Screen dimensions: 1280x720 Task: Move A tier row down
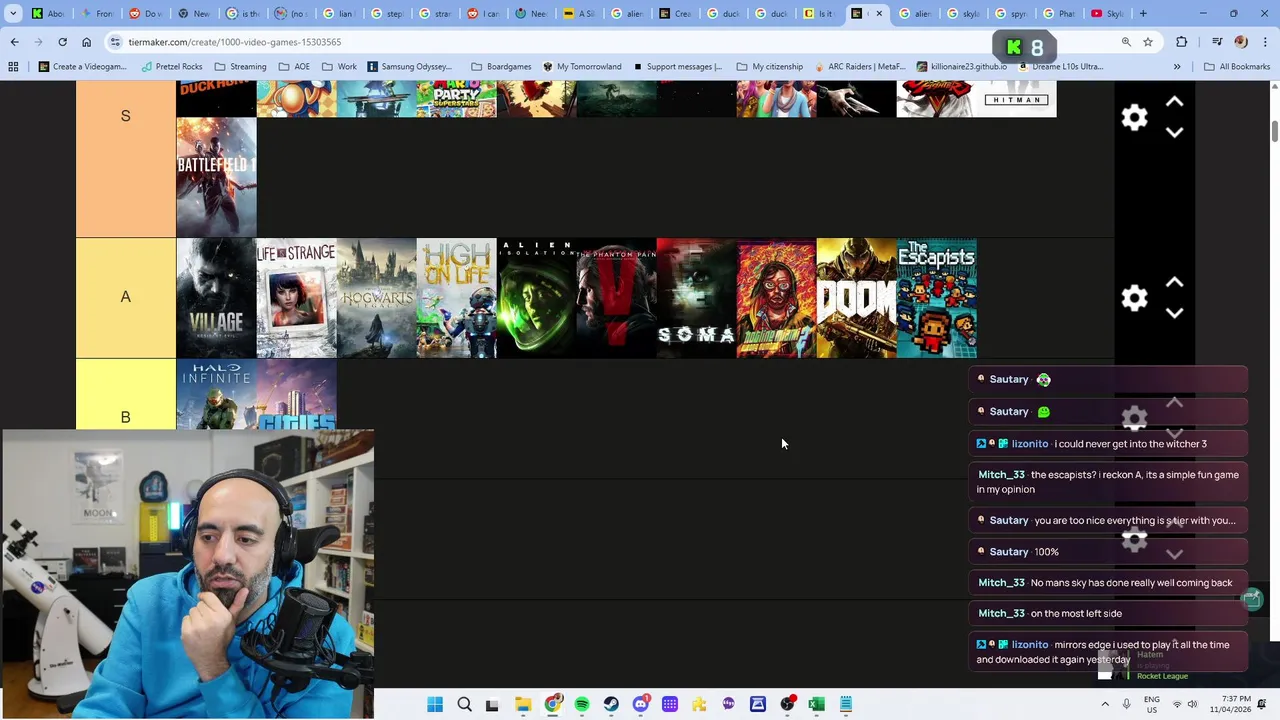[1175, 312]
